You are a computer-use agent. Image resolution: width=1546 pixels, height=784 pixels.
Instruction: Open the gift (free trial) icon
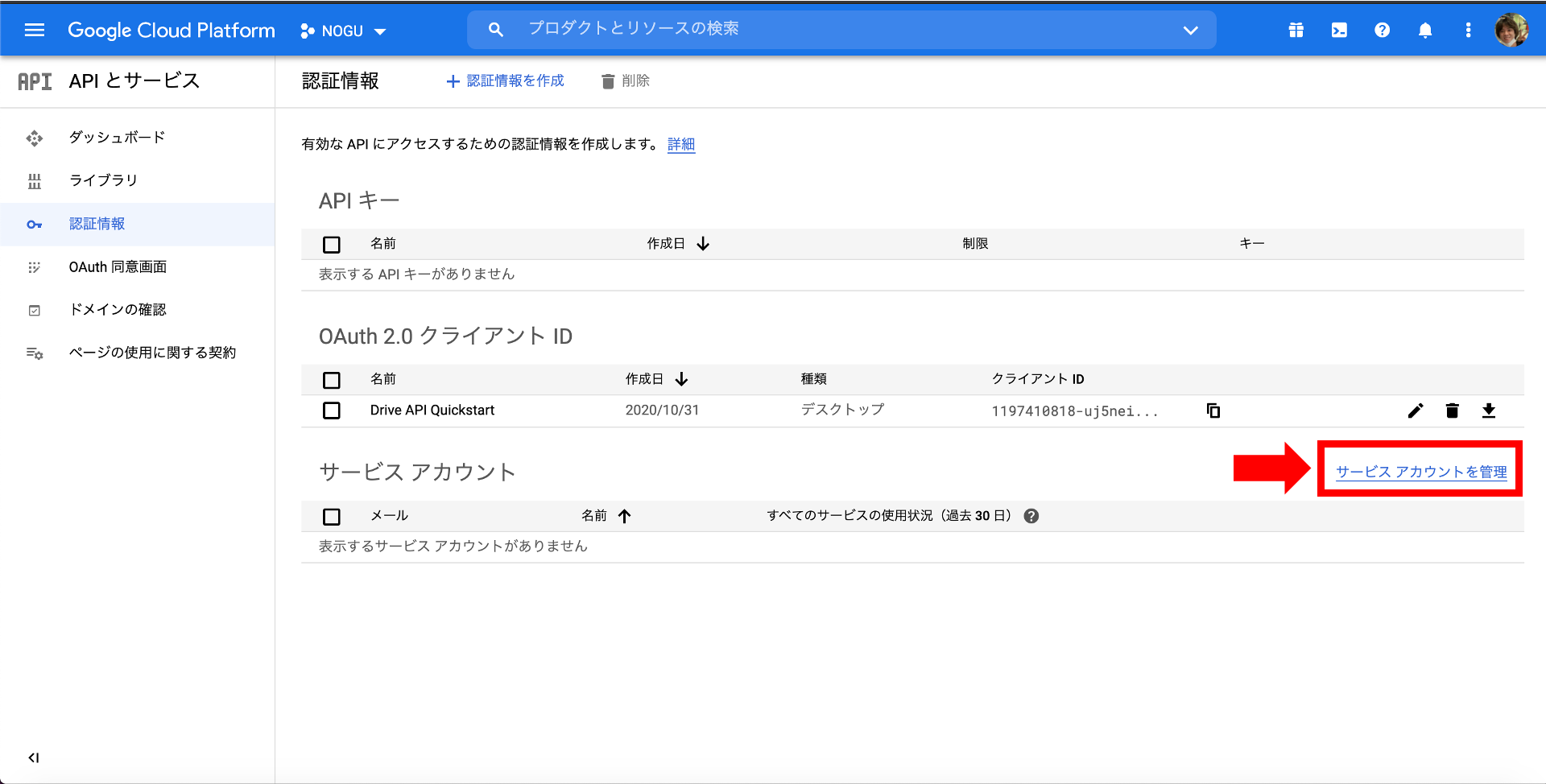(x=1296, y=31)
